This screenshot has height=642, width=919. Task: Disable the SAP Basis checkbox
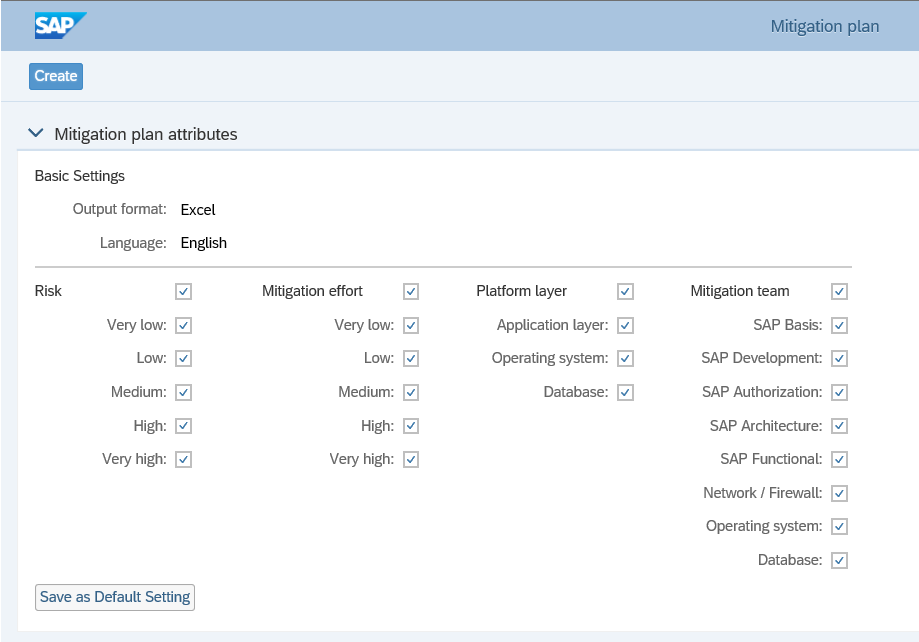[x=839, y=325]
